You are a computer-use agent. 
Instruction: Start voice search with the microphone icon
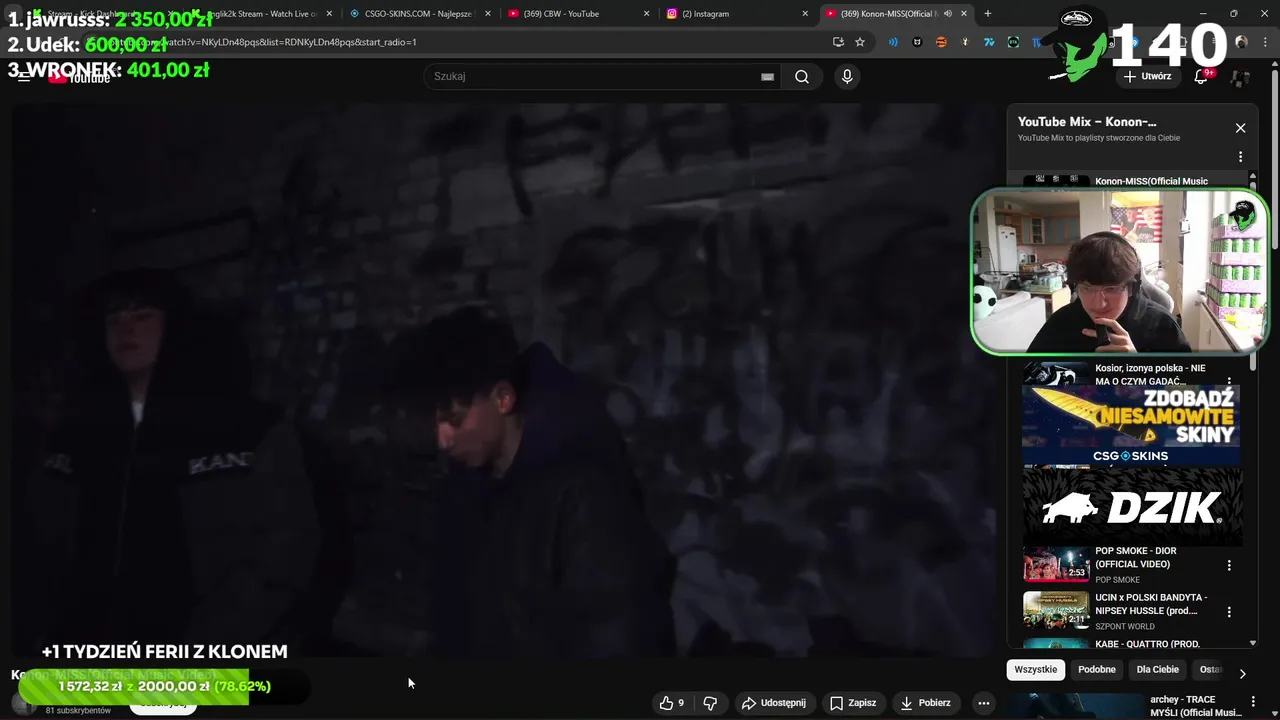(x=847, y=77)
